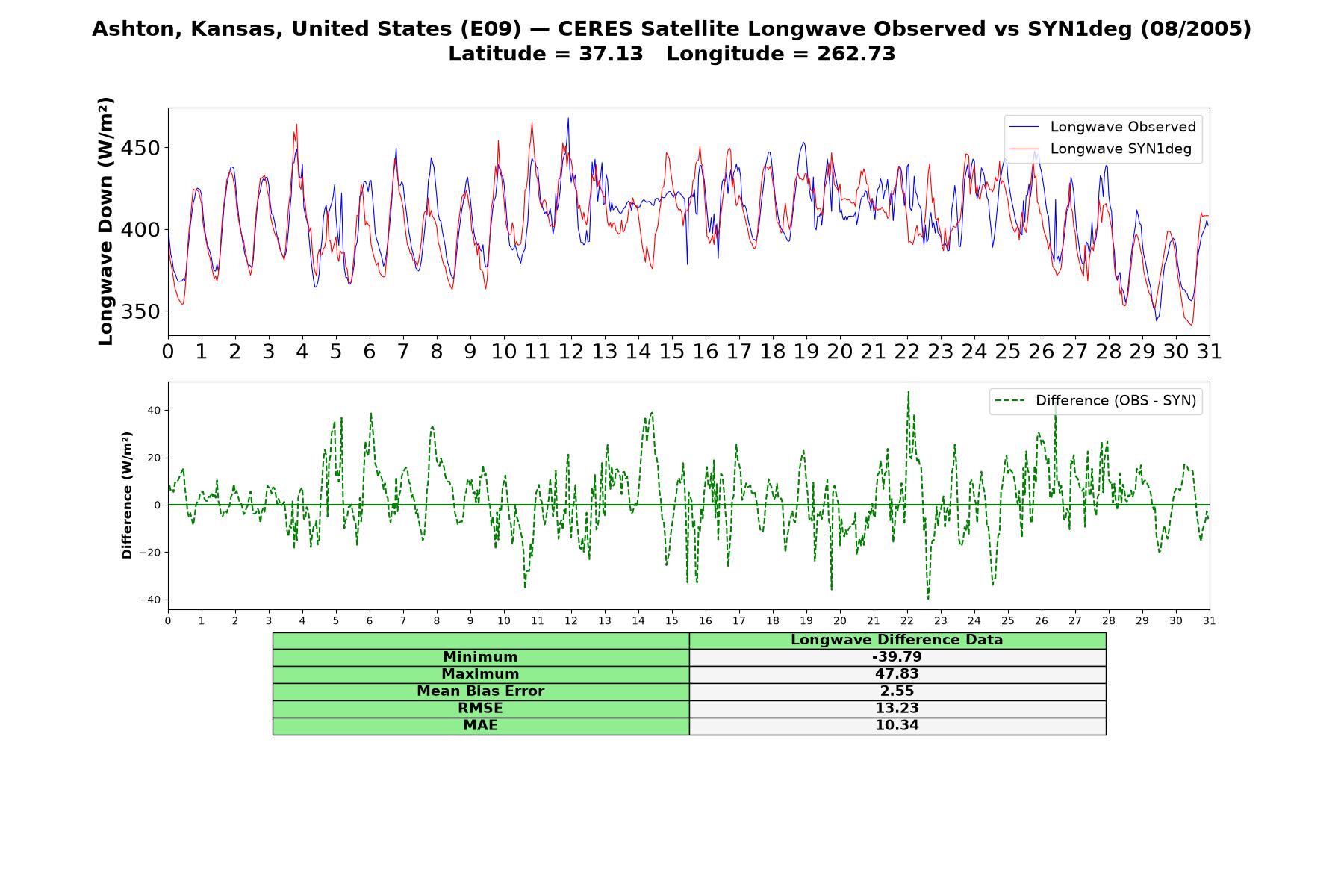Image resolution: width=1344 pixels, height=896 pixels.
Task: Click the blue line sample in legend
Action: tap(1024, 127)
